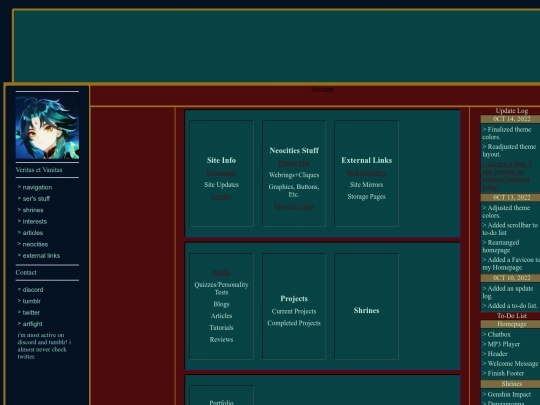Open the 'Started a blog' linked log entry
This screenshot has height=405, width=540.
click(x=507, y=176)
